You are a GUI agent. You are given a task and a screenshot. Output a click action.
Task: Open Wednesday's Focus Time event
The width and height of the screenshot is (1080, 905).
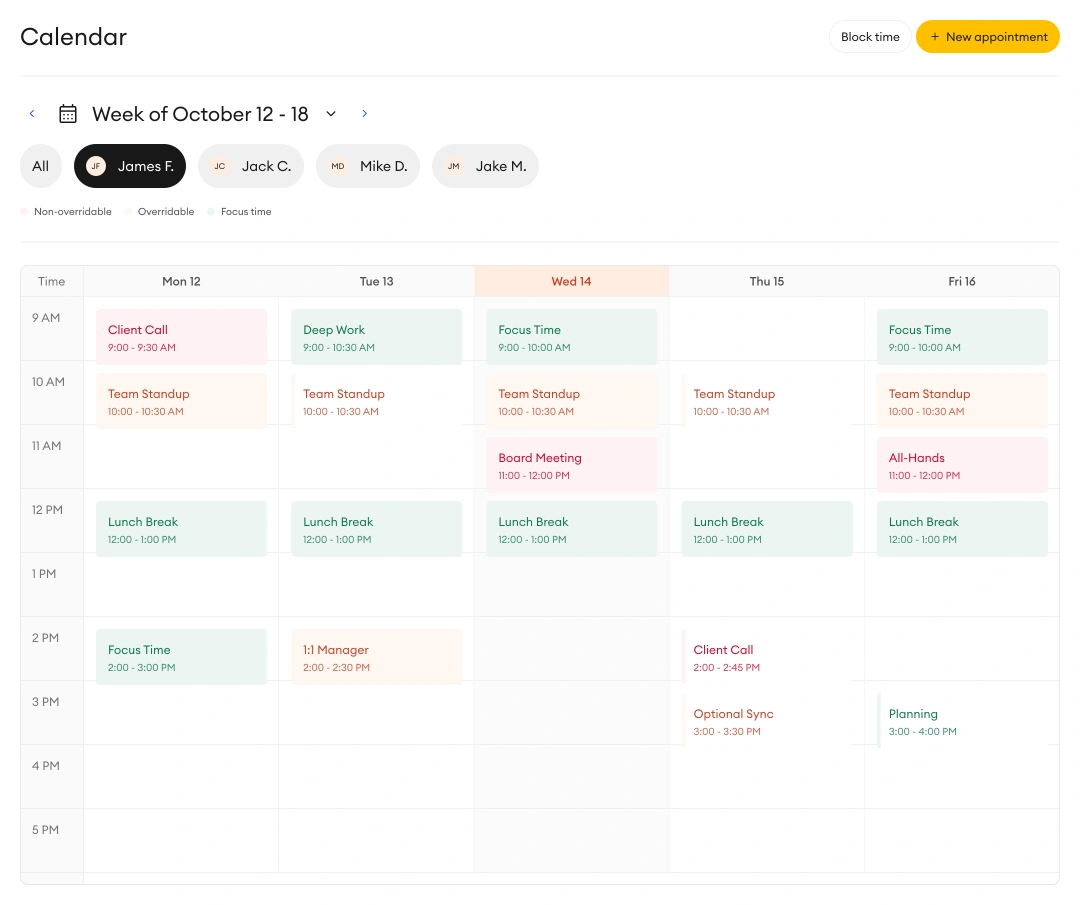(572, 337)
